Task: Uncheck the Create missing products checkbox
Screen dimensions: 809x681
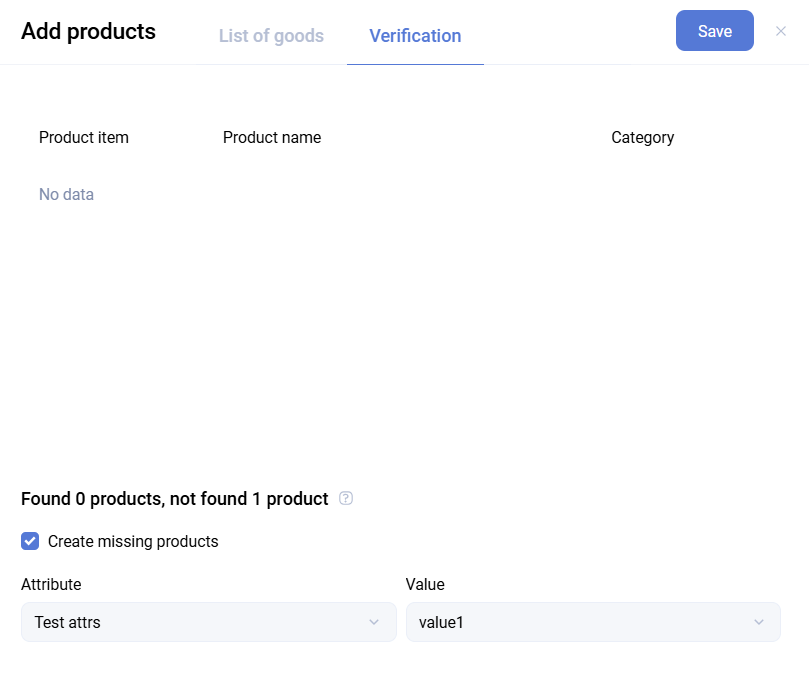Action: 30,541
